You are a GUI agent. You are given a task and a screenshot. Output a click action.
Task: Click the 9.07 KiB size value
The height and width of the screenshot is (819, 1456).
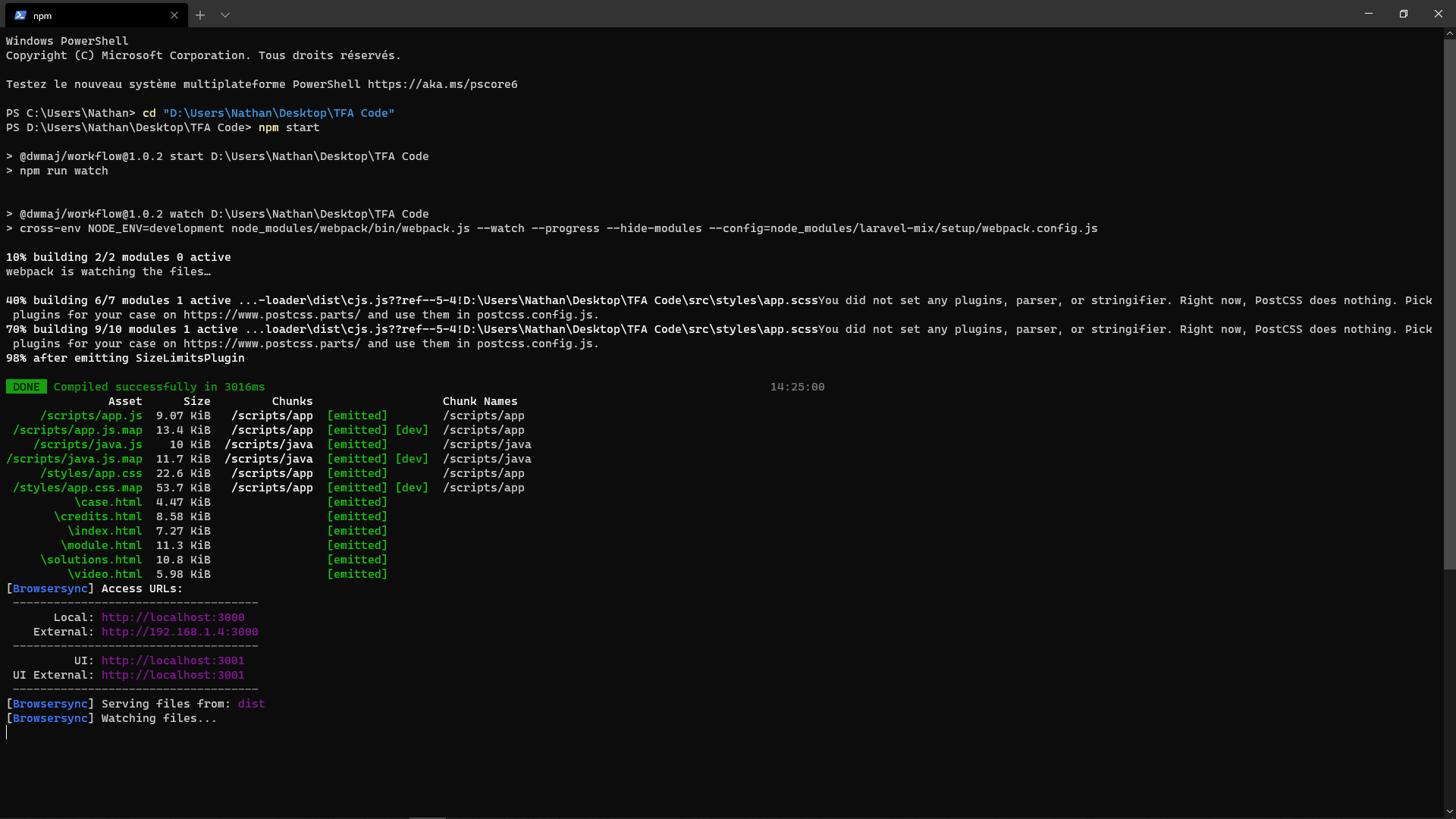[x=184, y=416]
